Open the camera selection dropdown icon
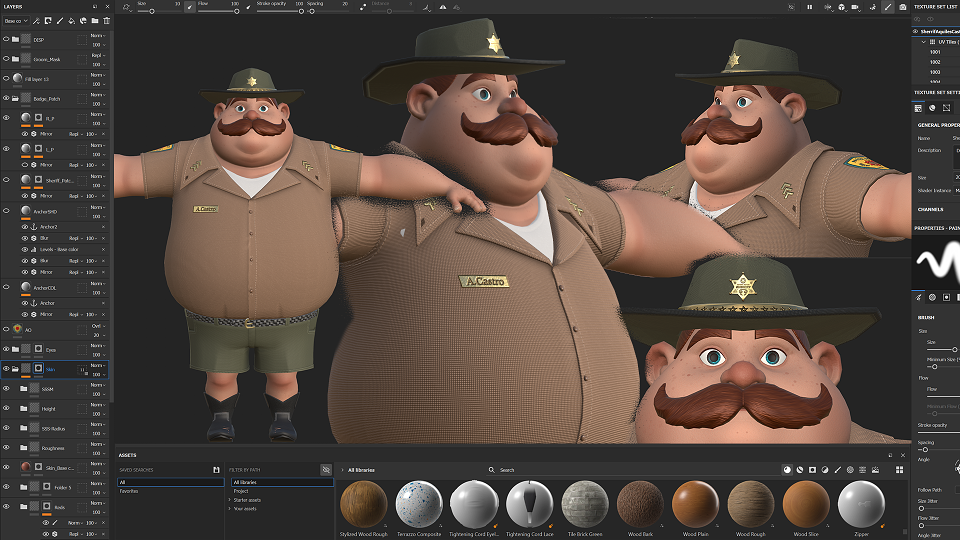The height and width of the screenshot is (540, 960). (856, 7)
